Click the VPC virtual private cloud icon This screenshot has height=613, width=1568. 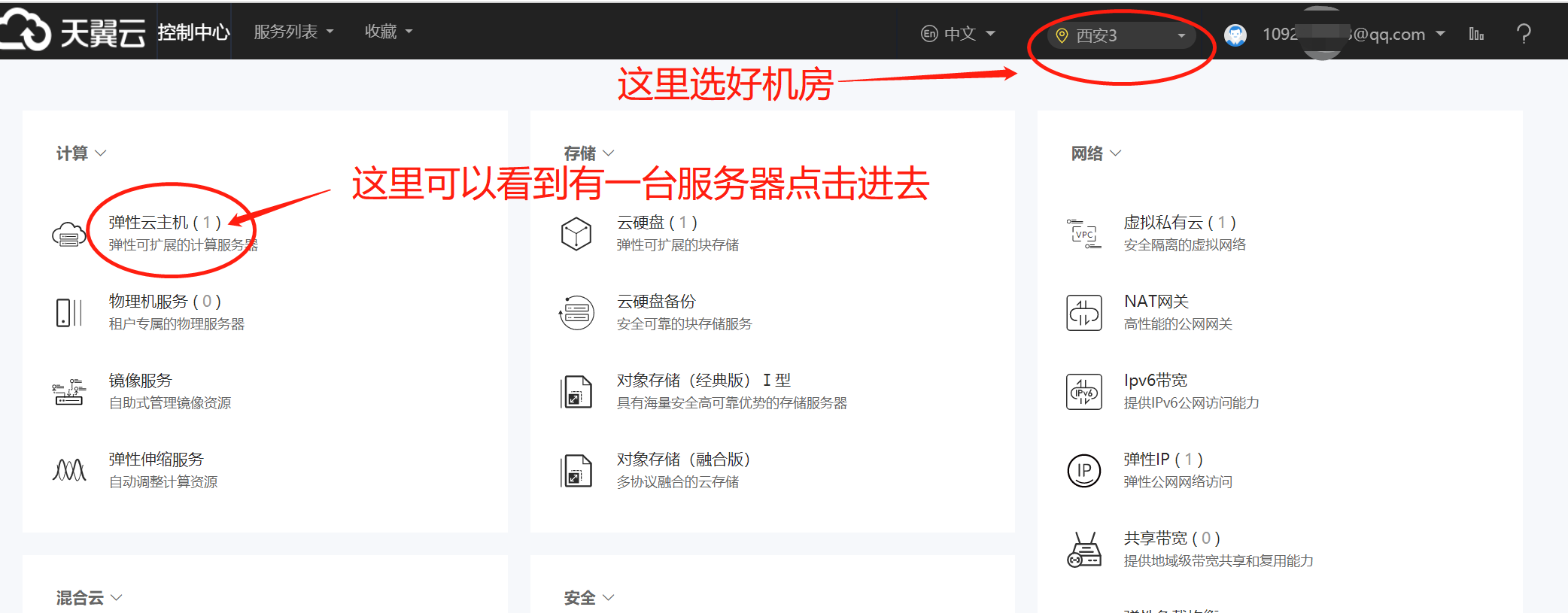pos(1084,234)
